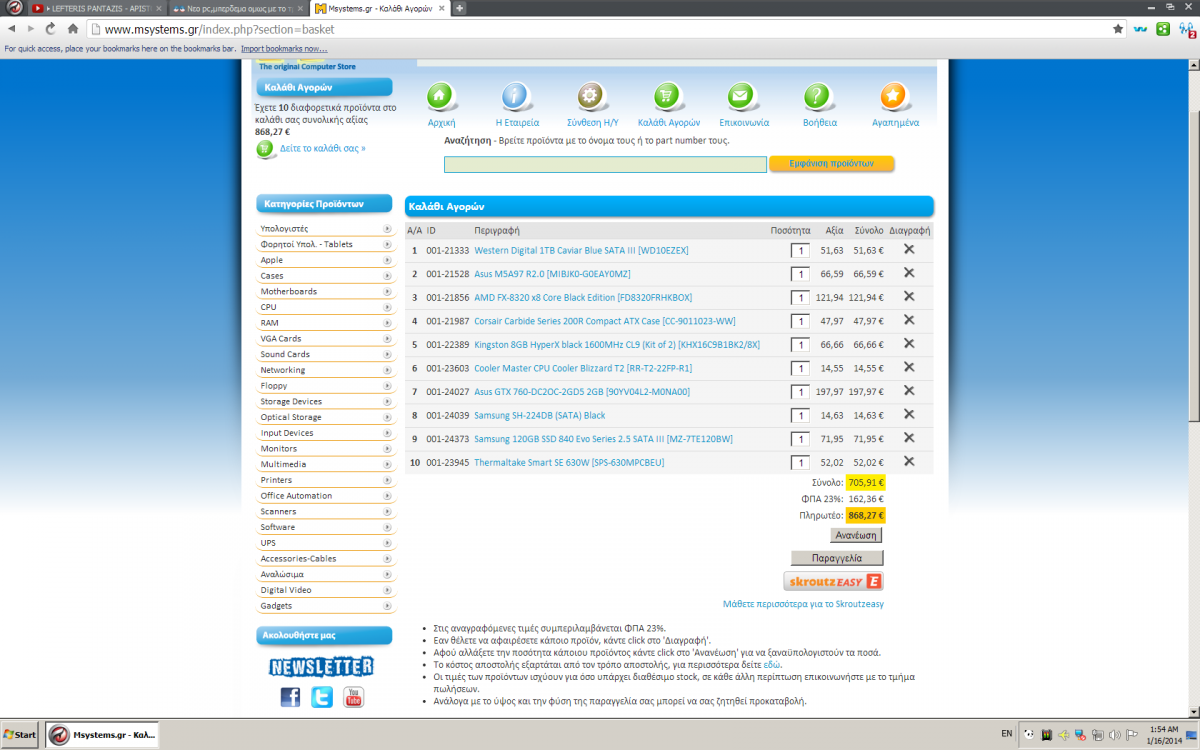1200x750 pixels.
Task: Click the Καλάθι Αγορών cart icon
Action: pos(667,97)
